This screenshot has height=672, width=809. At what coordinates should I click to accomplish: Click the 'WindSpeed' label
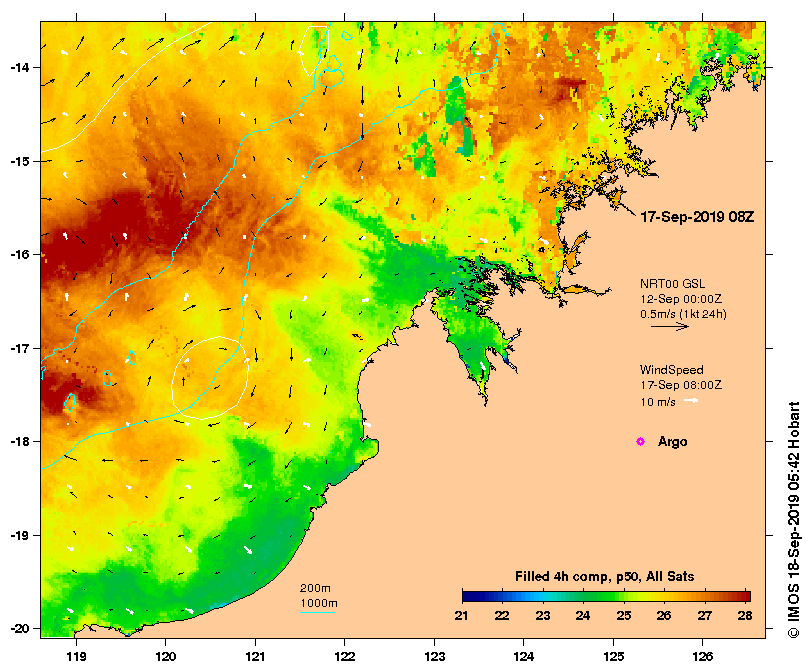pyautogui.click(x=671, y=370)
